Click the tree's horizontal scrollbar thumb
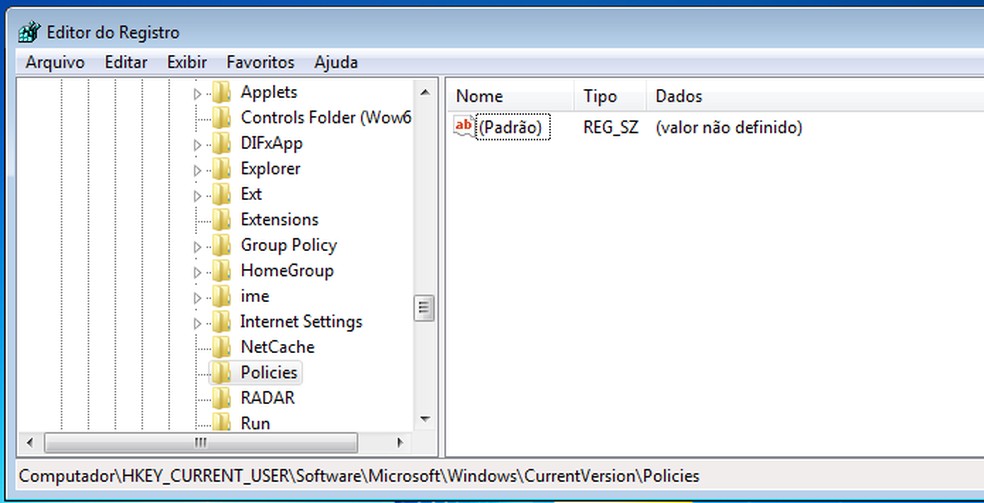Screen dimensions: 984x503 (200, 441)
